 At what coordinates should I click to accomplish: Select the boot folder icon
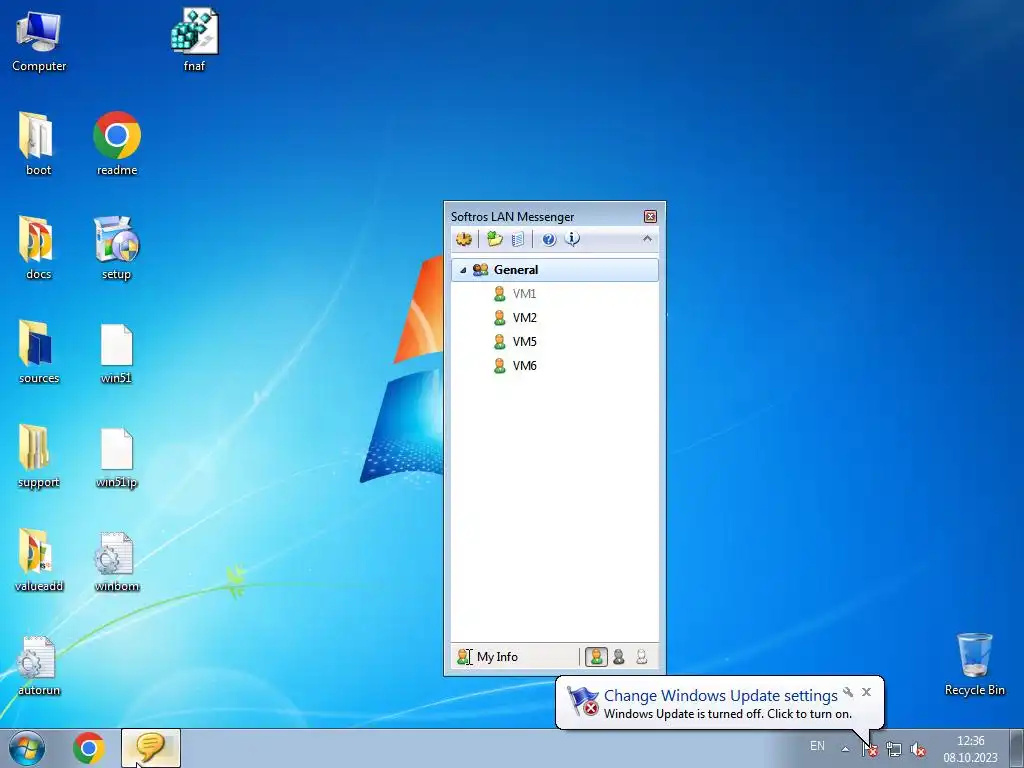(x=39, y=144)
